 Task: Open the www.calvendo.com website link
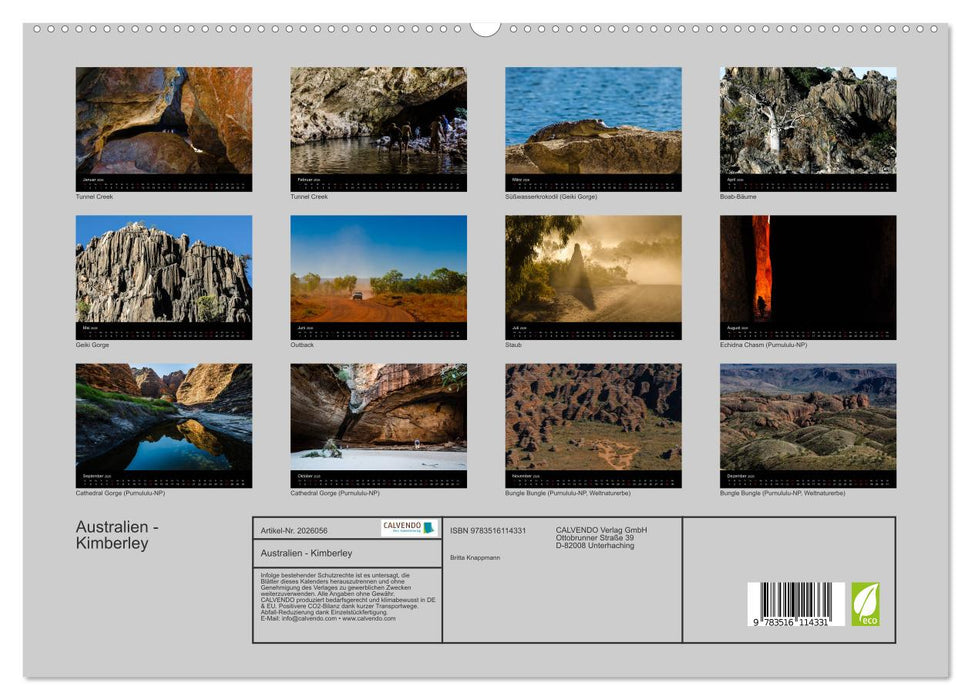click(370, 618)
